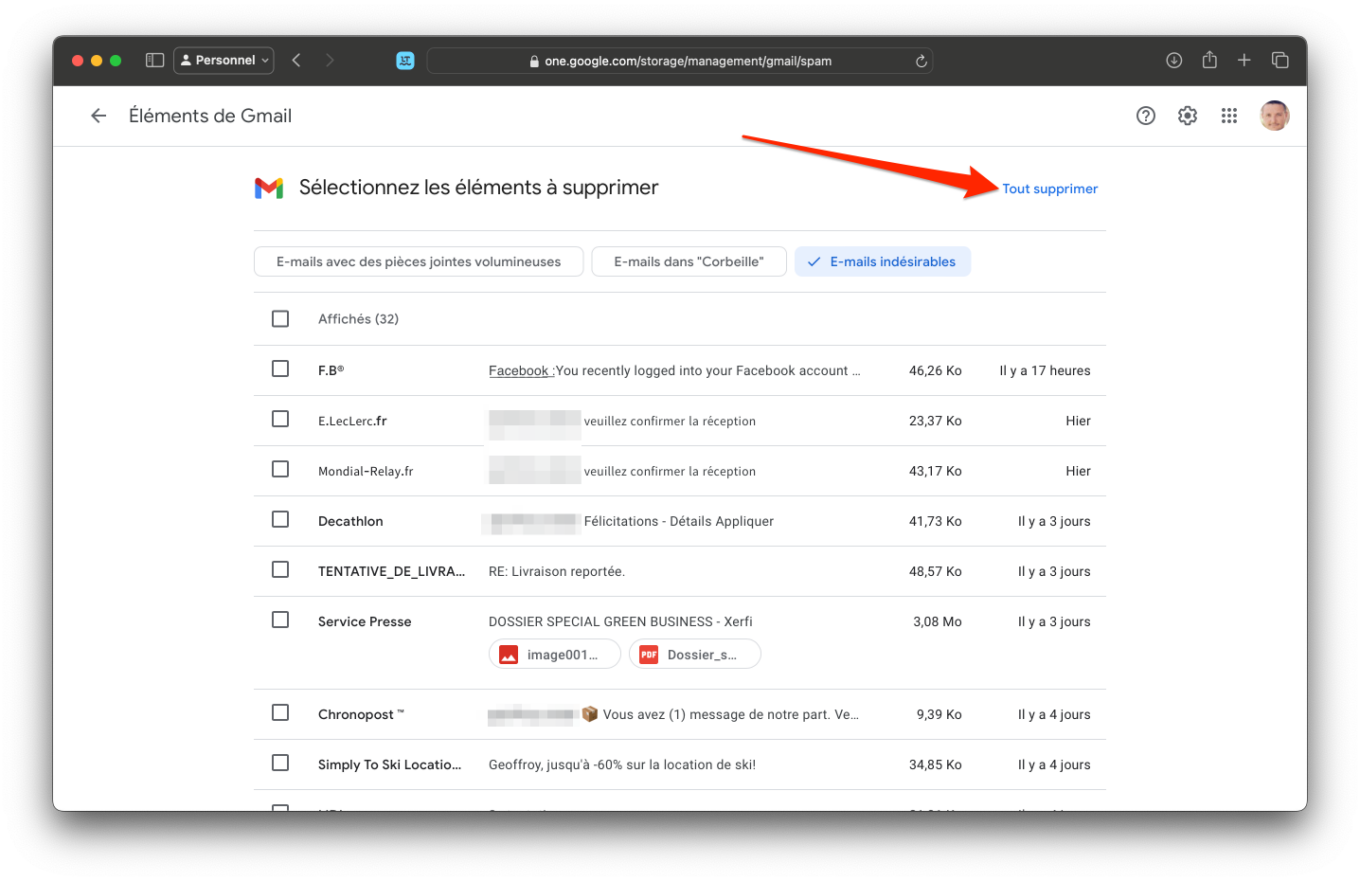The height and width of the screenshot is (881, 1360).
Task: Tick the Affichés (32) select-all checkbox
Action: [x=280, y=319]
